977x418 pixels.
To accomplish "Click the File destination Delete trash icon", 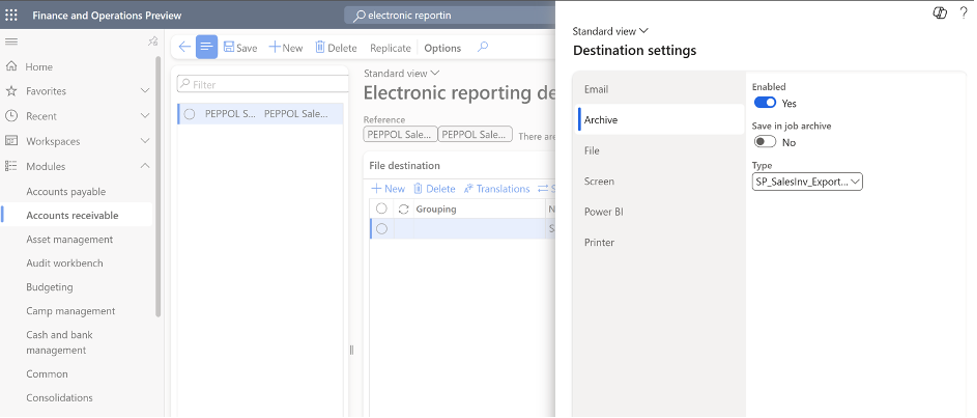I will [x=418, y=189].
